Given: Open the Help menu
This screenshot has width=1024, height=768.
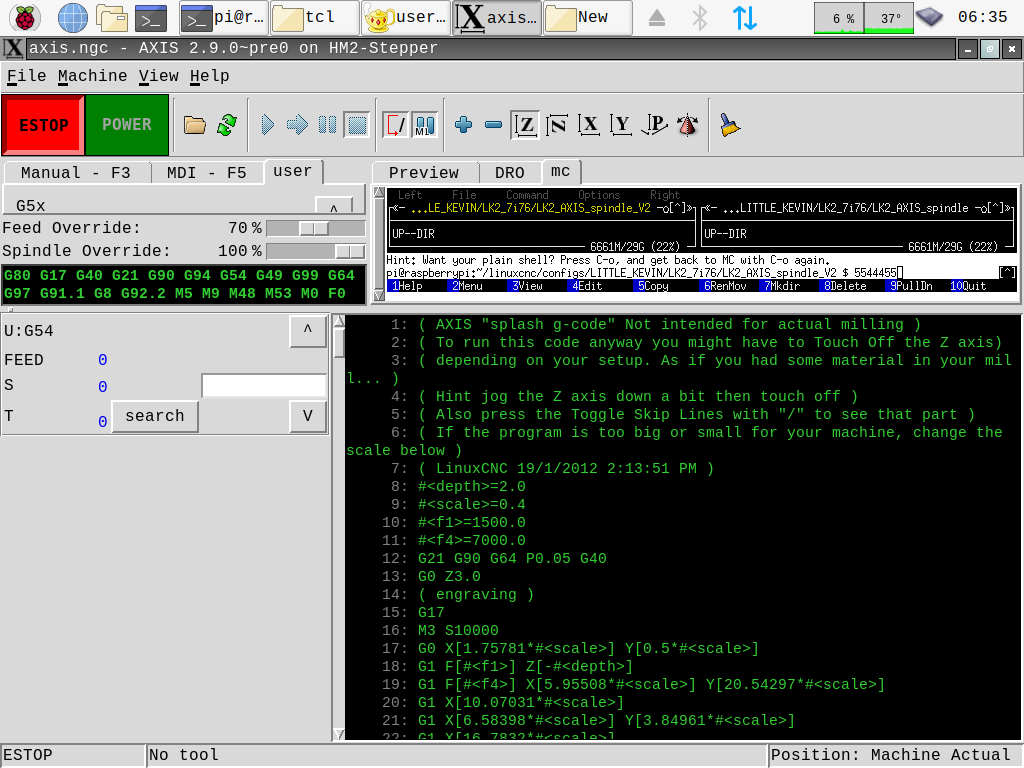Looking at the screenshot, I should (210, 76).
